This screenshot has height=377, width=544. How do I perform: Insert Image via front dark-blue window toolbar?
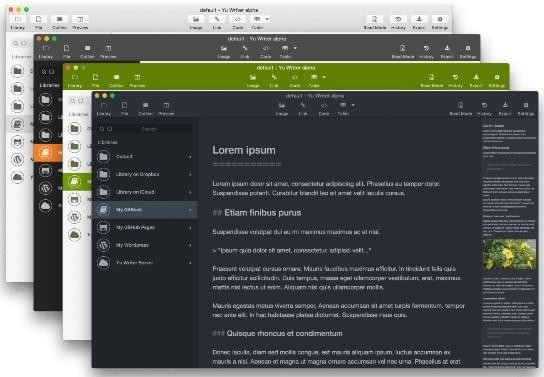click(x=282, y=105)
